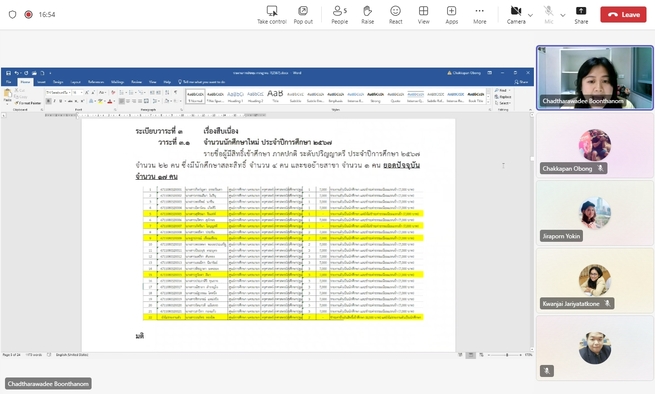Apply the Normal style
The height and width of the screenshot is (394, 655).
[x=195, y=96]
